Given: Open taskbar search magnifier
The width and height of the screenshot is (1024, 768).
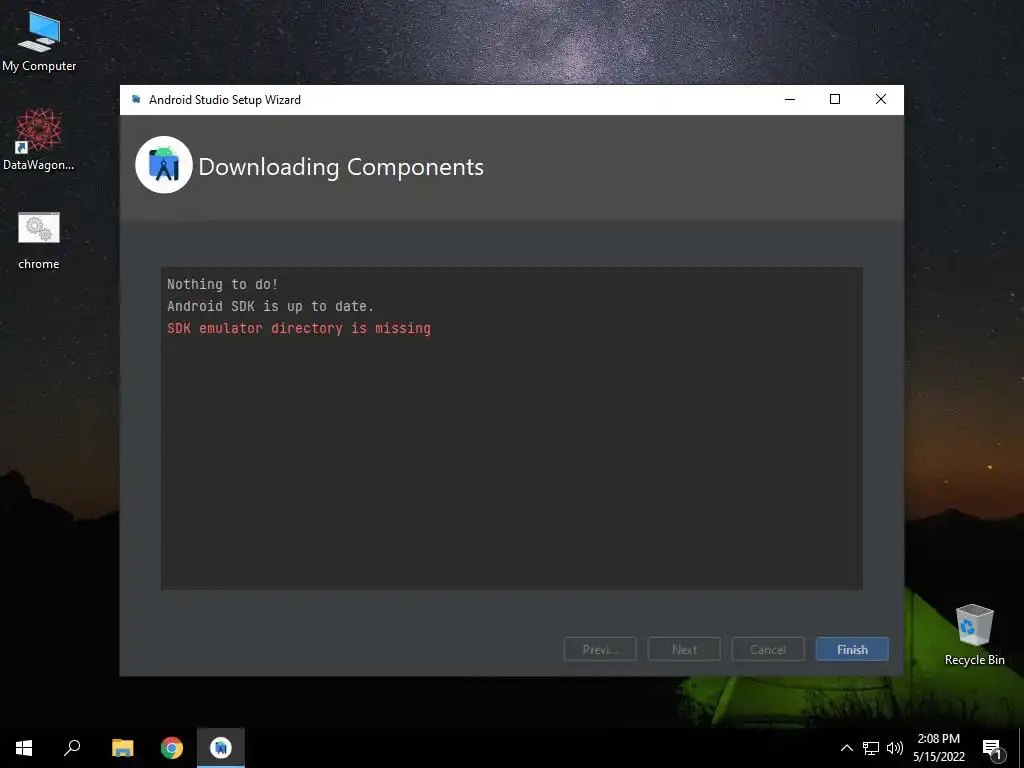Looking at the screenshot, I should click(72, 748).
